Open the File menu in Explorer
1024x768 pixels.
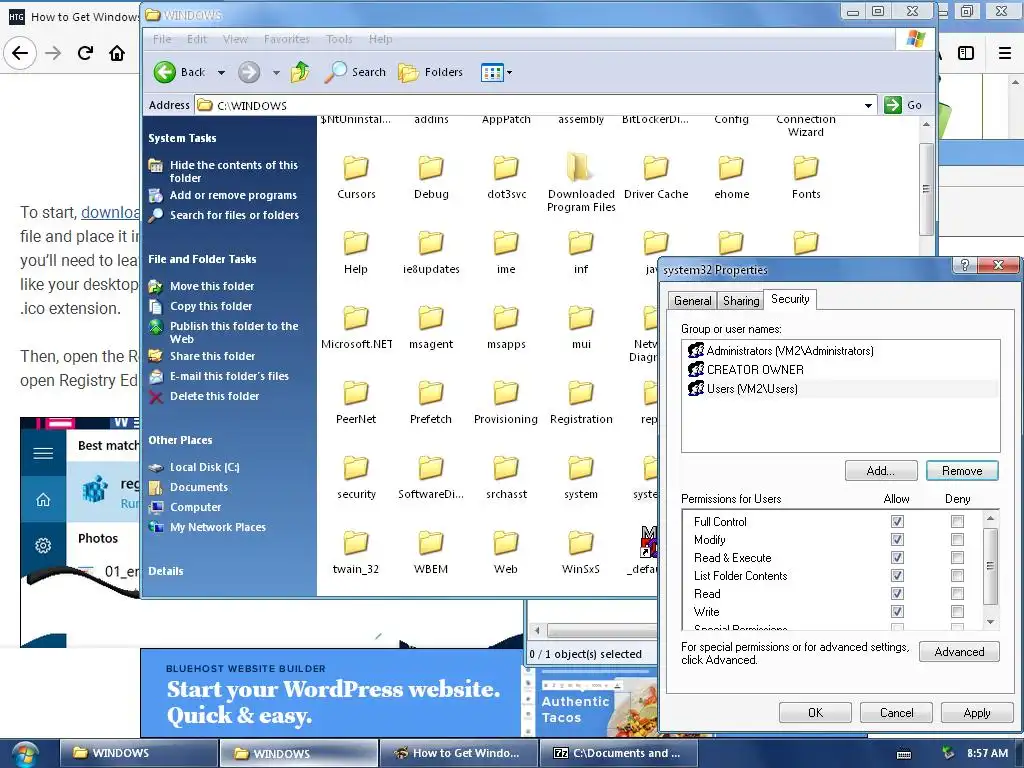162,39
